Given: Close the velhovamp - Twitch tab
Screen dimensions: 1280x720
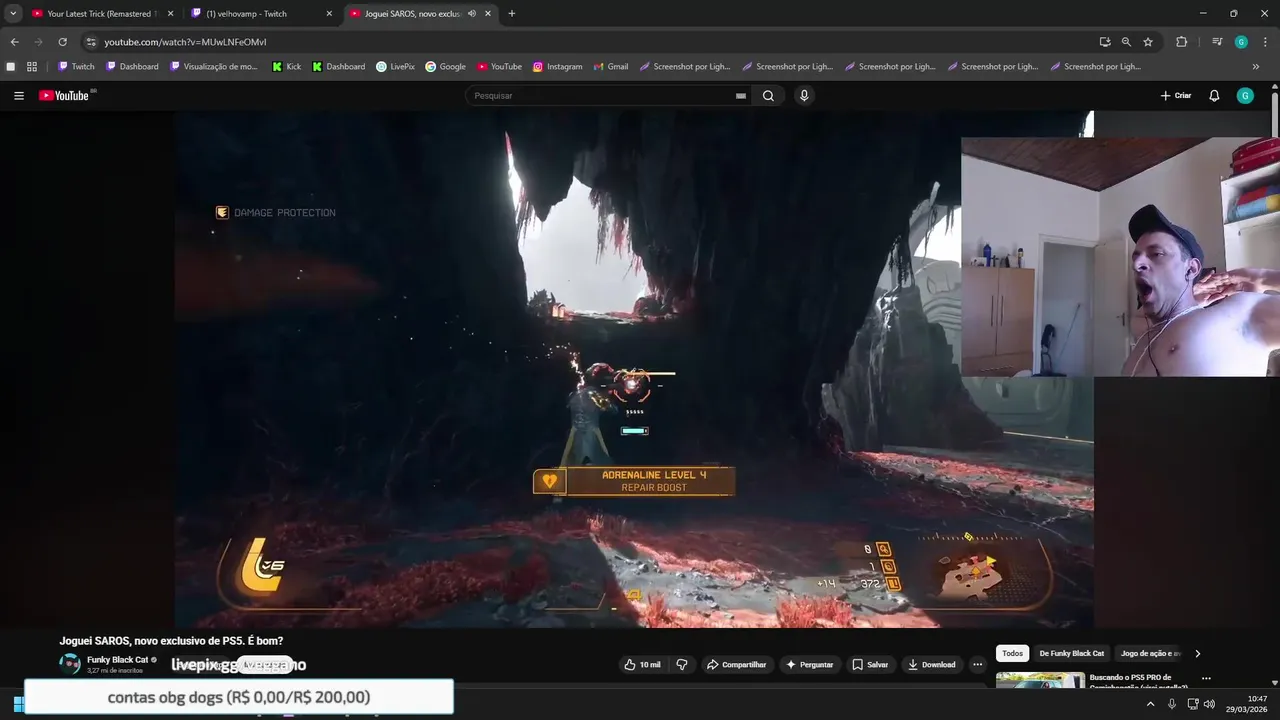Looking at the screenshot, I should (329, 14).
